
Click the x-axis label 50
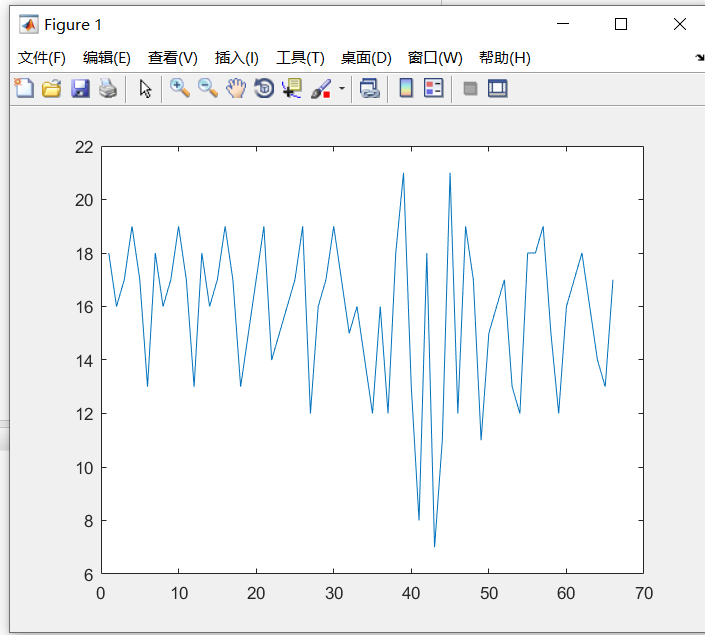pos(489,594)
